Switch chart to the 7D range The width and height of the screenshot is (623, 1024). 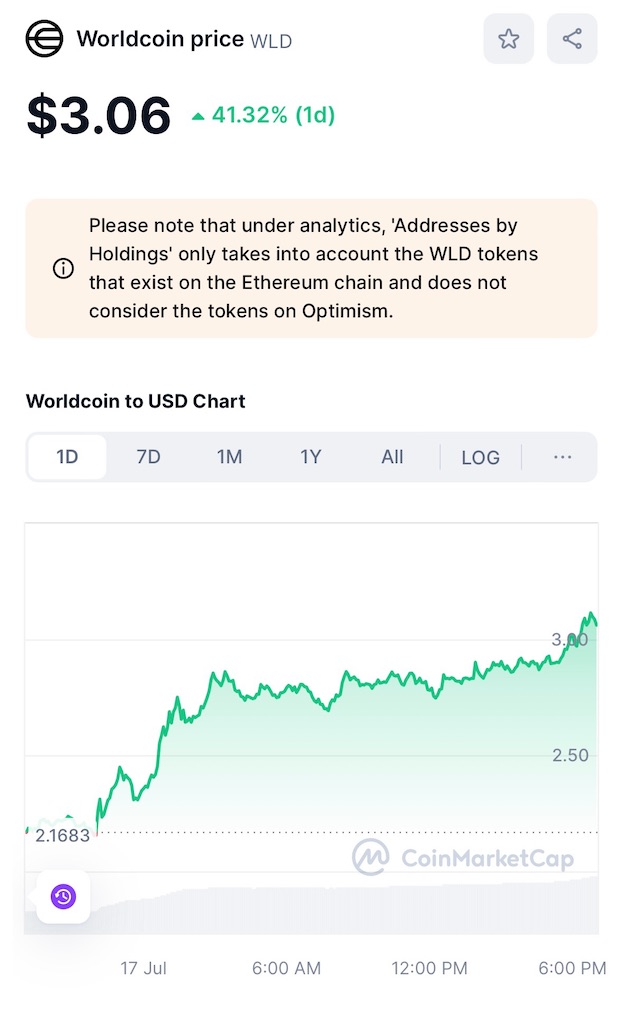pos(148,456)
